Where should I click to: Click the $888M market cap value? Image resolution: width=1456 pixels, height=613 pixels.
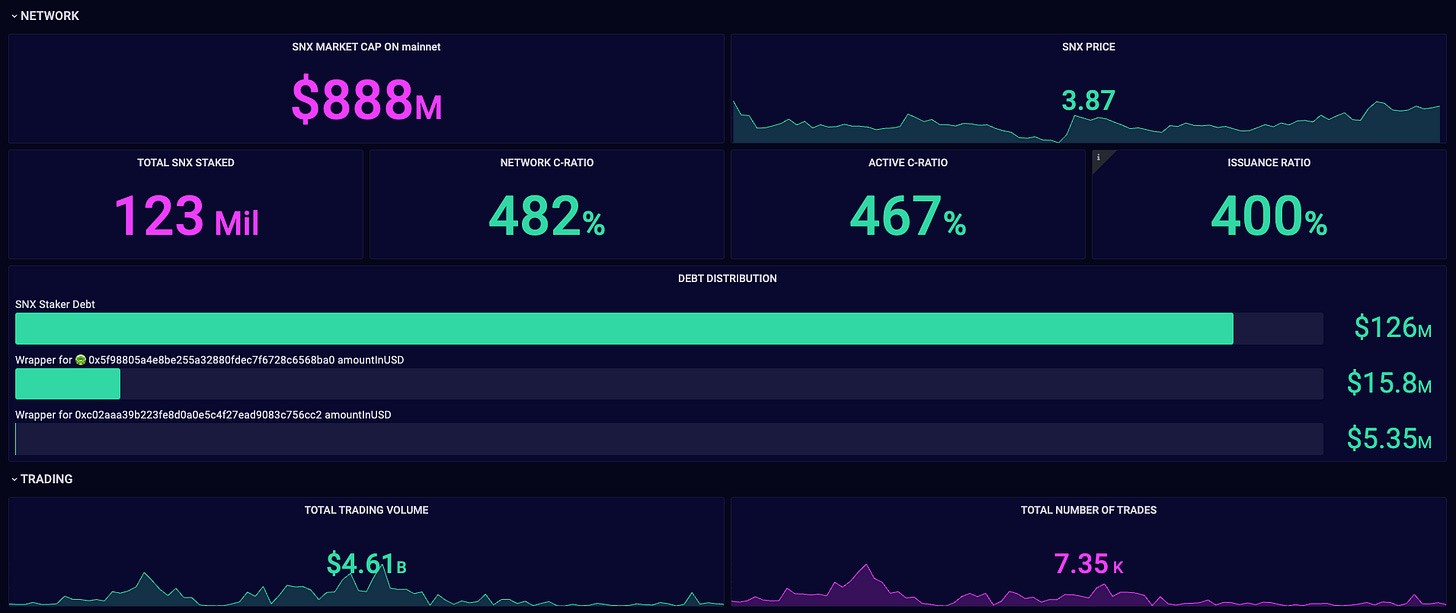click(366, 100)
